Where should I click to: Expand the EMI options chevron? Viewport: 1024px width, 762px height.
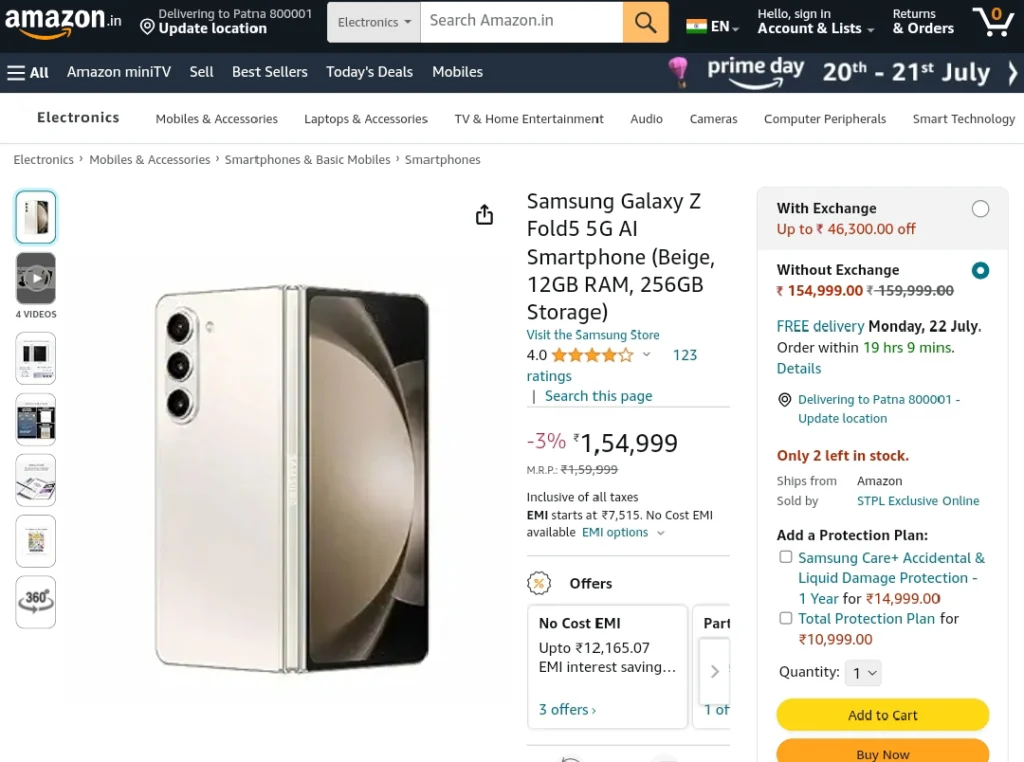pyautogui.click(x=660, y=533)
